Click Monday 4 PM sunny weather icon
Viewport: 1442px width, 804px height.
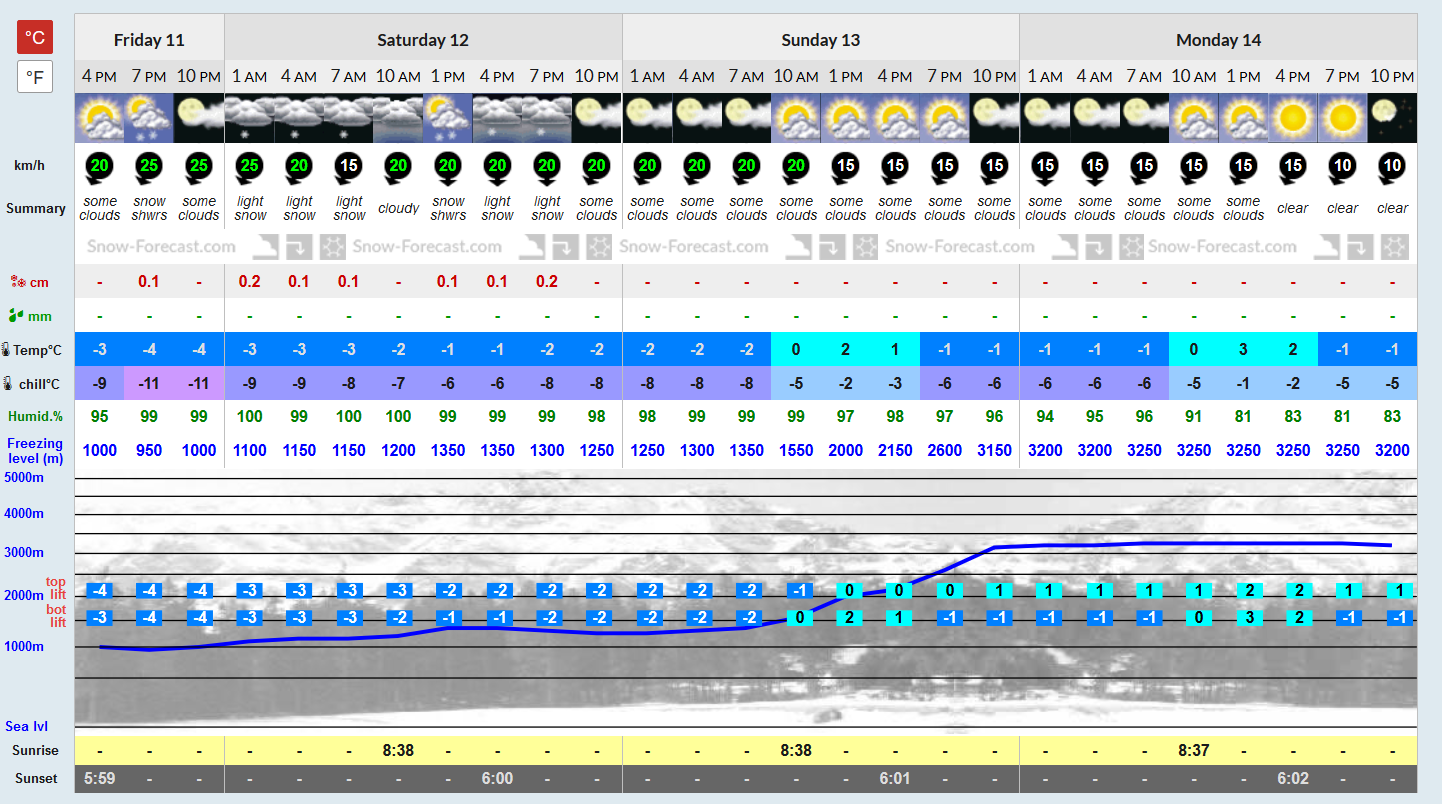coord(1293,118)
